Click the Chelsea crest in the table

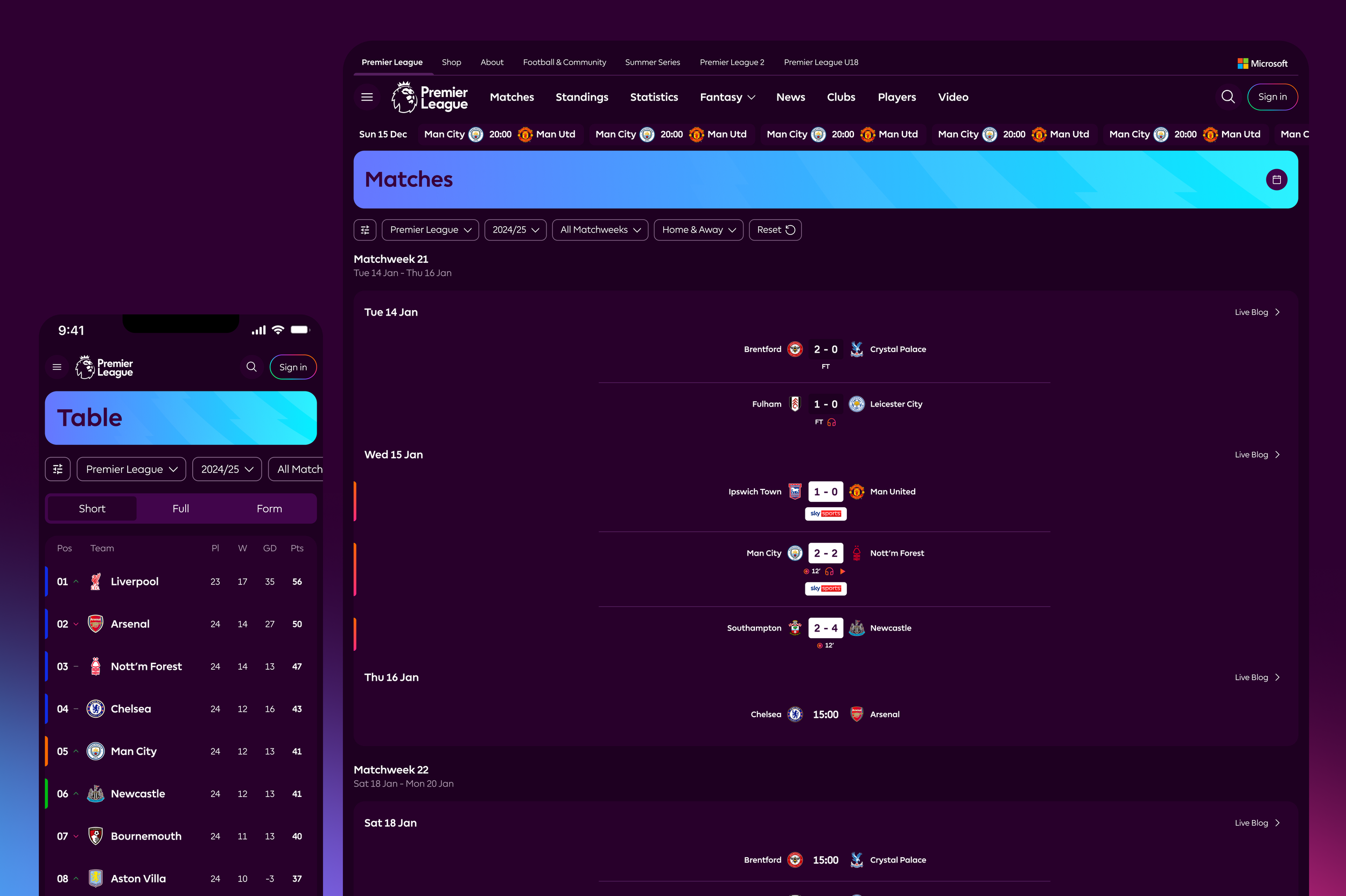[x=95, y=709]
